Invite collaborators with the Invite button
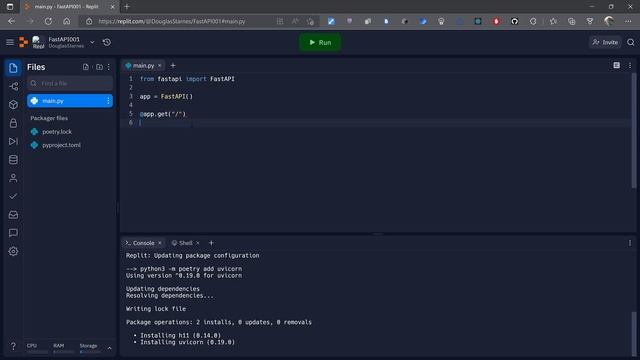The height and width of the screenshot is (360, 640). click(605, 42)
